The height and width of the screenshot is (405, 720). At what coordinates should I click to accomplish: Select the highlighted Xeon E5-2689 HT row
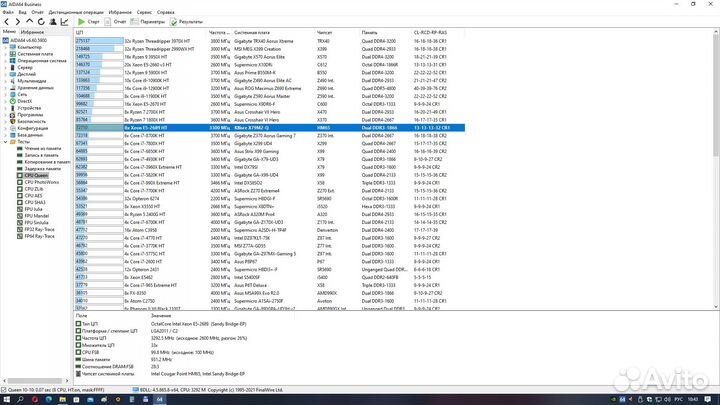coord(300,129)
